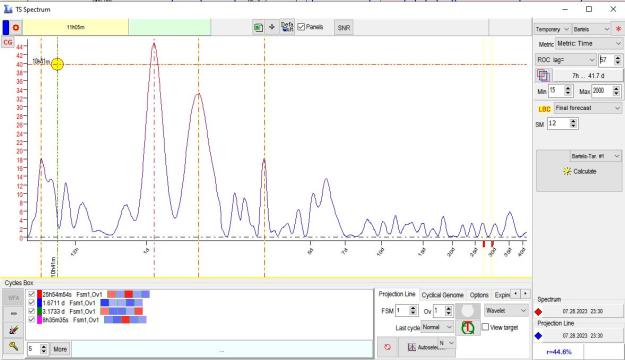Click the SNR button
Screen dimensions: 625x360
point(344,28)
